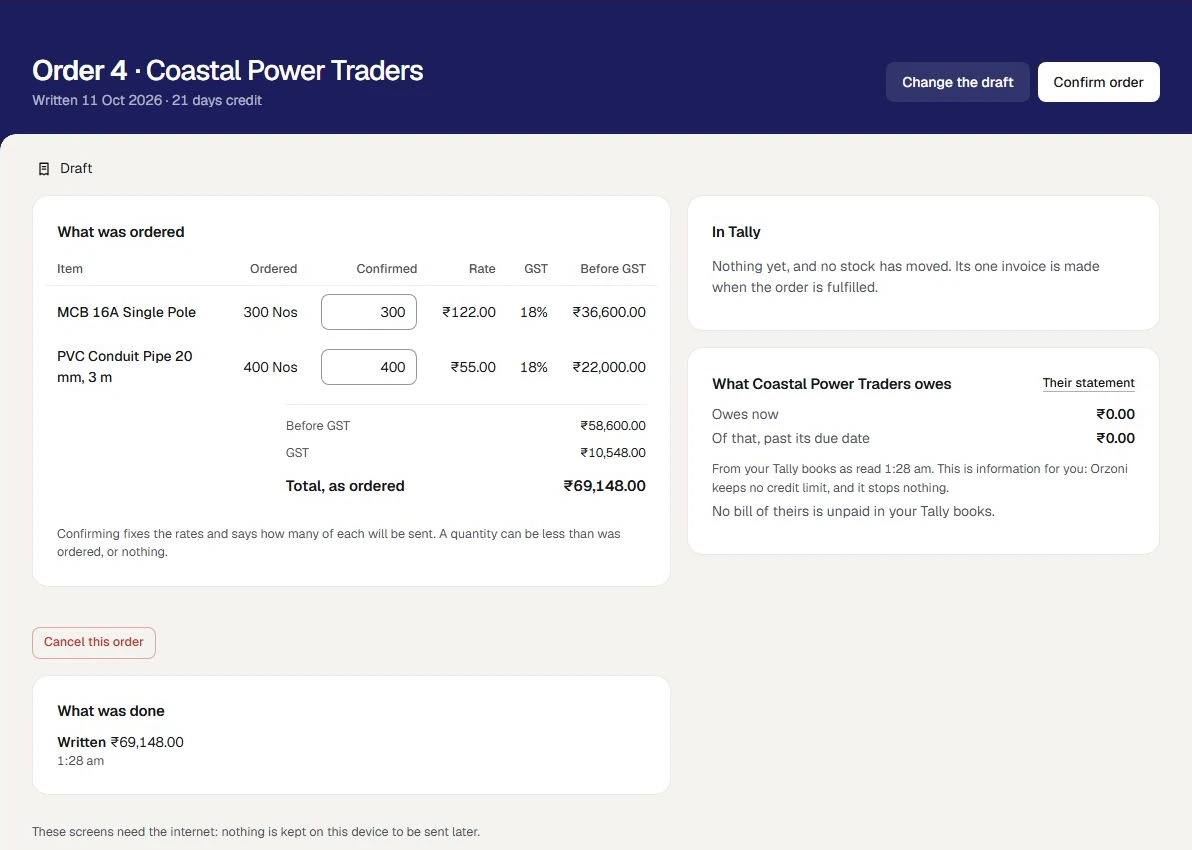Click the These screens need the internet notice
Screen dimensions: 1192x850
[x=256, y=832]
